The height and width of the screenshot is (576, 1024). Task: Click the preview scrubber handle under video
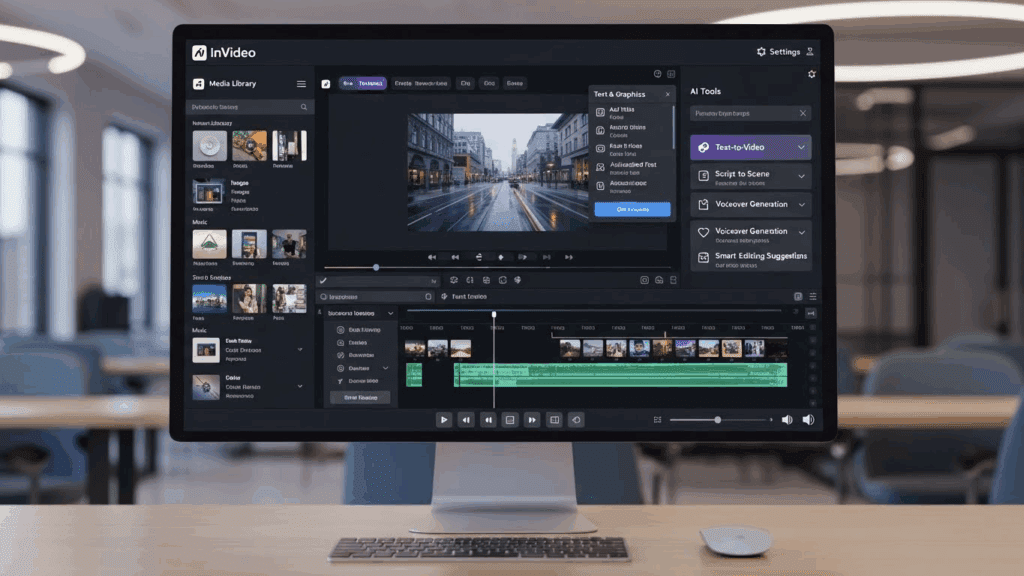376,267
